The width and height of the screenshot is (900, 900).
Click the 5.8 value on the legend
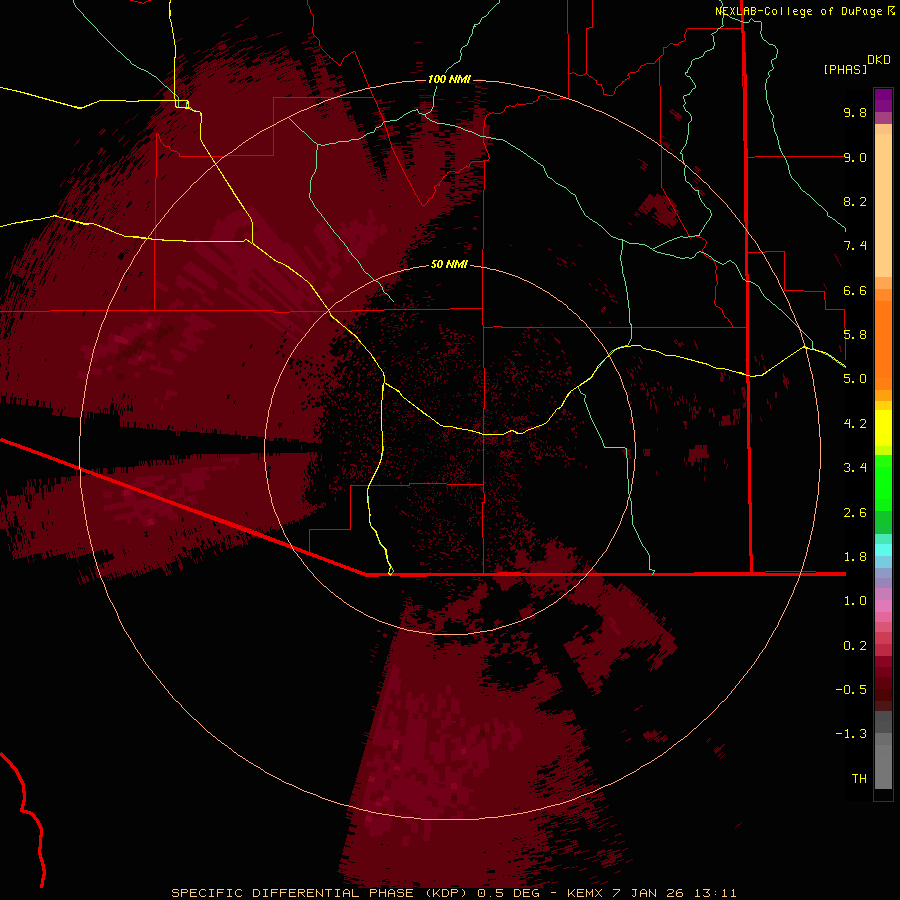[x=855, y=335]
